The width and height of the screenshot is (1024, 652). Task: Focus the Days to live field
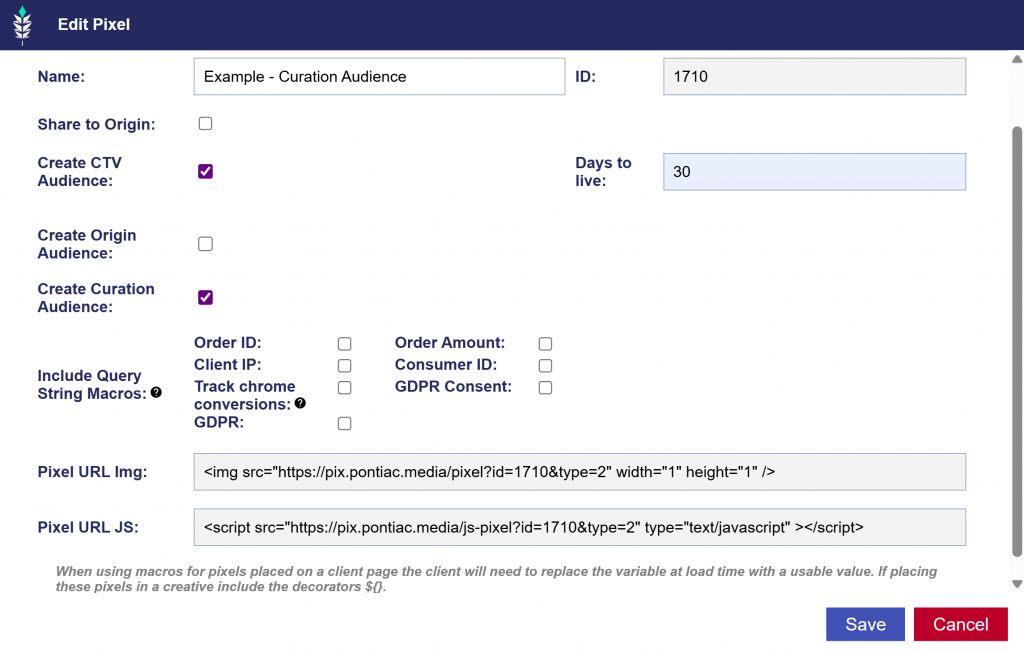(x=814, y=172)
